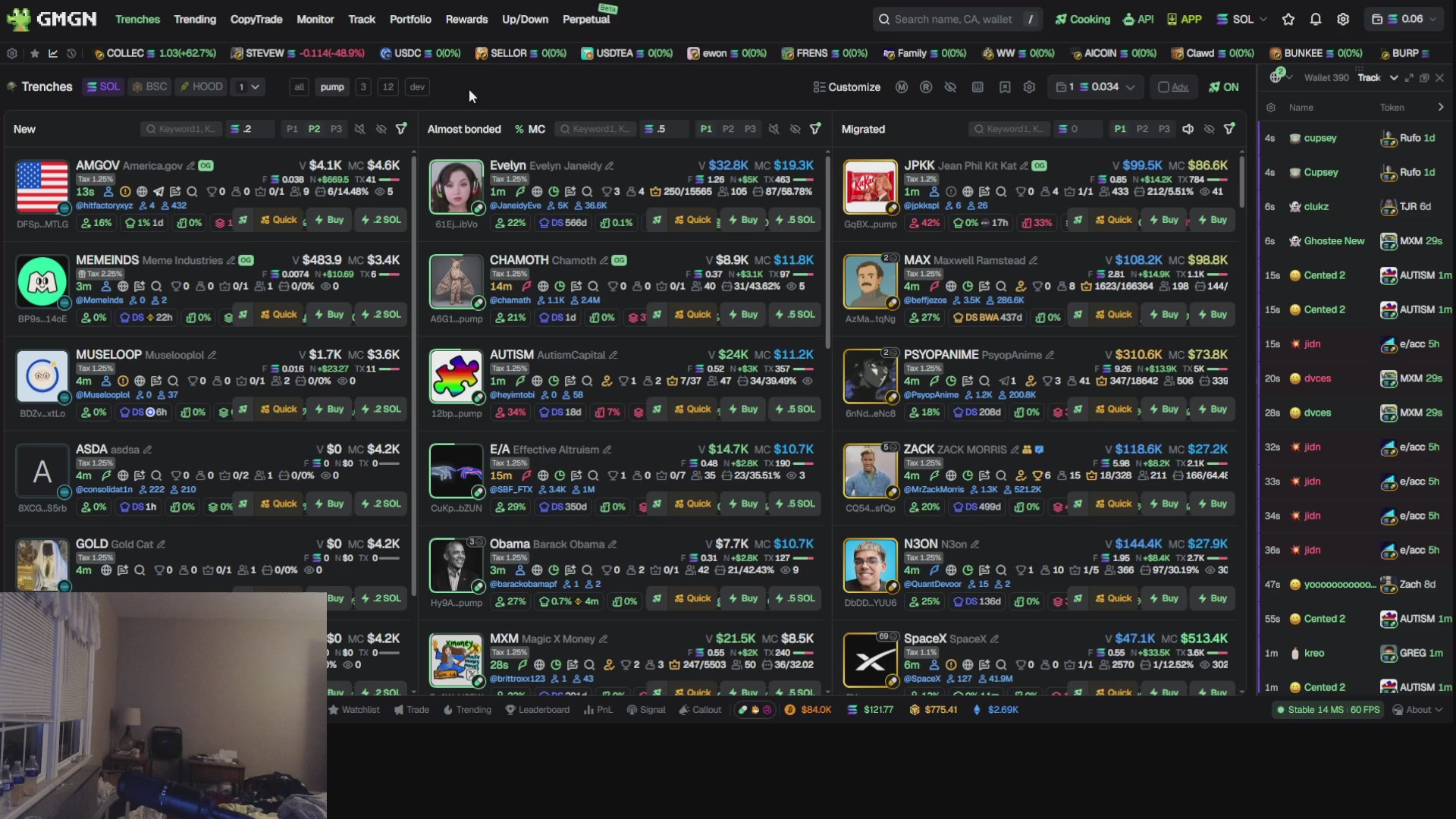Click the keyboard shortcuts icon in Trenches toolbar
Screen dimensions: 1456x819
(x=977, y=87)
